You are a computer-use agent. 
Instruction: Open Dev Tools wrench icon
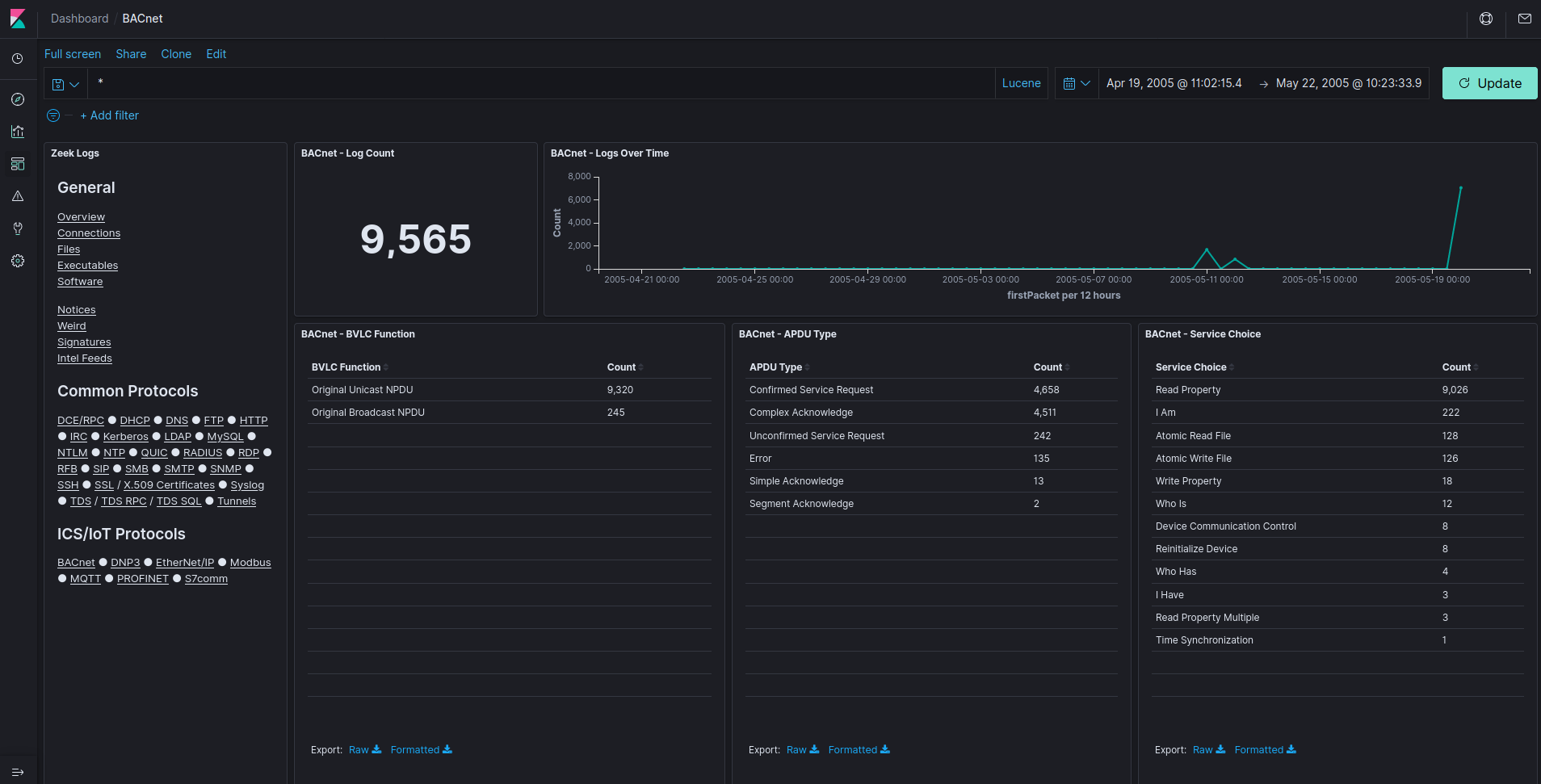pyautogui.click(x=18, y=228)
